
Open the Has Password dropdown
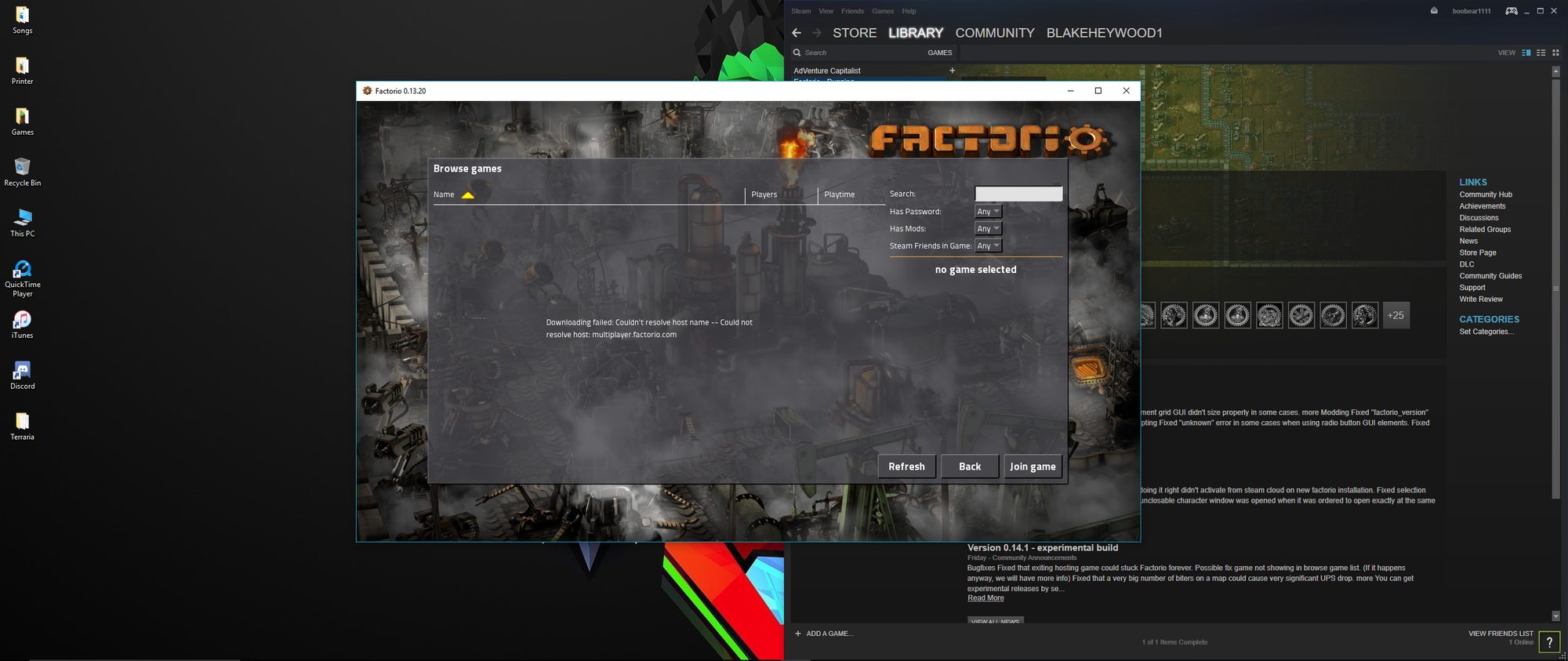pyautogui.click(x=988, y=212)
